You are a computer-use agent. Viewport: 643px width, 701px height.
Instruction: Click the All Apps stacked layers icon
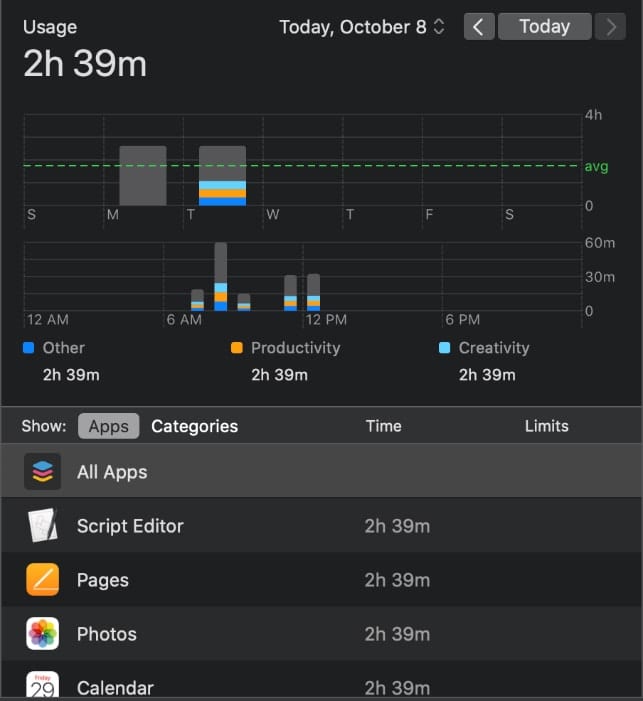42,472
